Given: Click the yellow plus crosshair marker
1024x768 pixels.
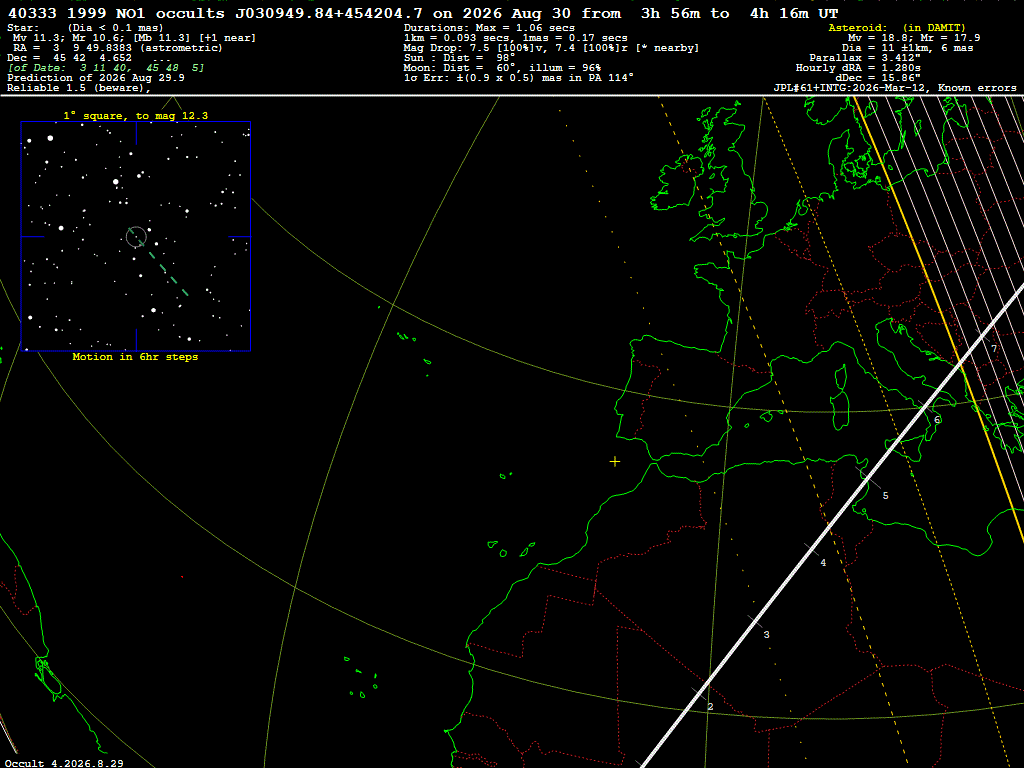Looking at the screenshot, I should 615,462.
